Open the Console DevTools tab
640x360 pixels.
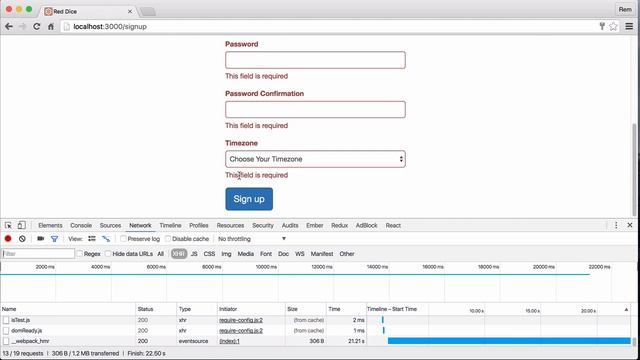81,225
